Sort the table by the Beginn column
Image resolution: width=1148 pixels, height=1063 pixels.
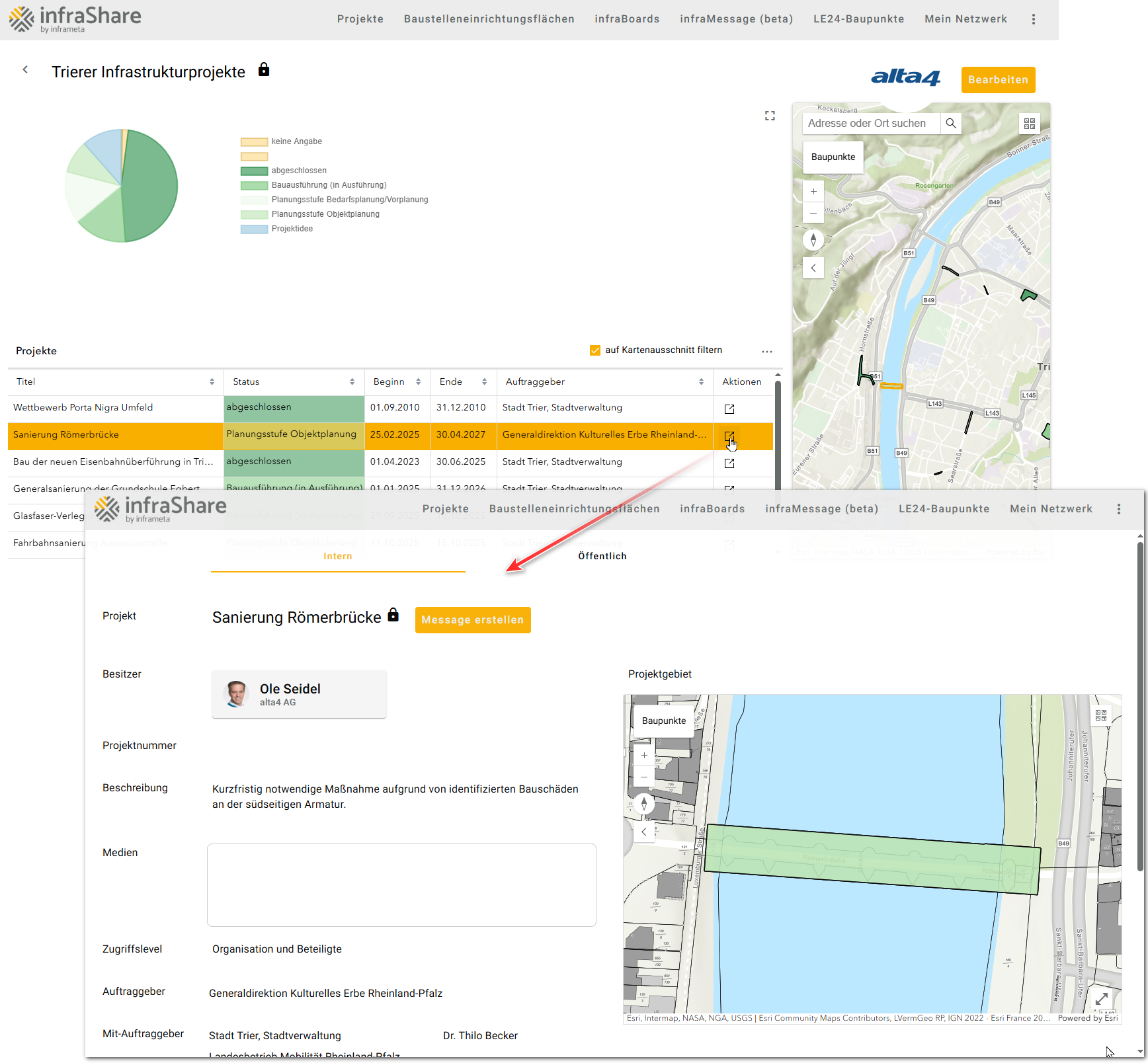418,382
